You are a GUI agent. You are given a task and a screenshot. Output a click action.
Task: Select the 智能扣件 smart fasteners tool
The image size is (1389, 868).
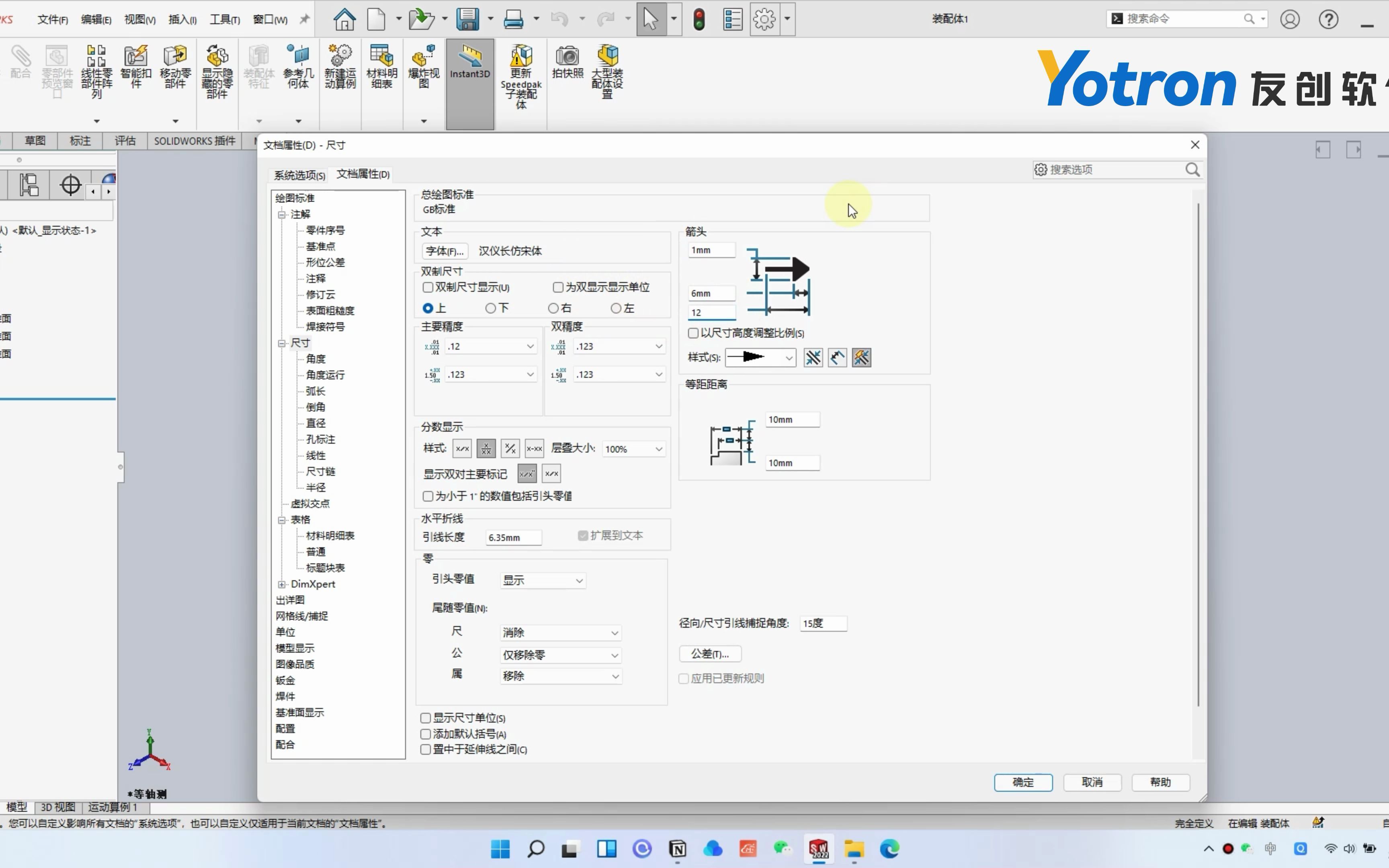[136, 66]
